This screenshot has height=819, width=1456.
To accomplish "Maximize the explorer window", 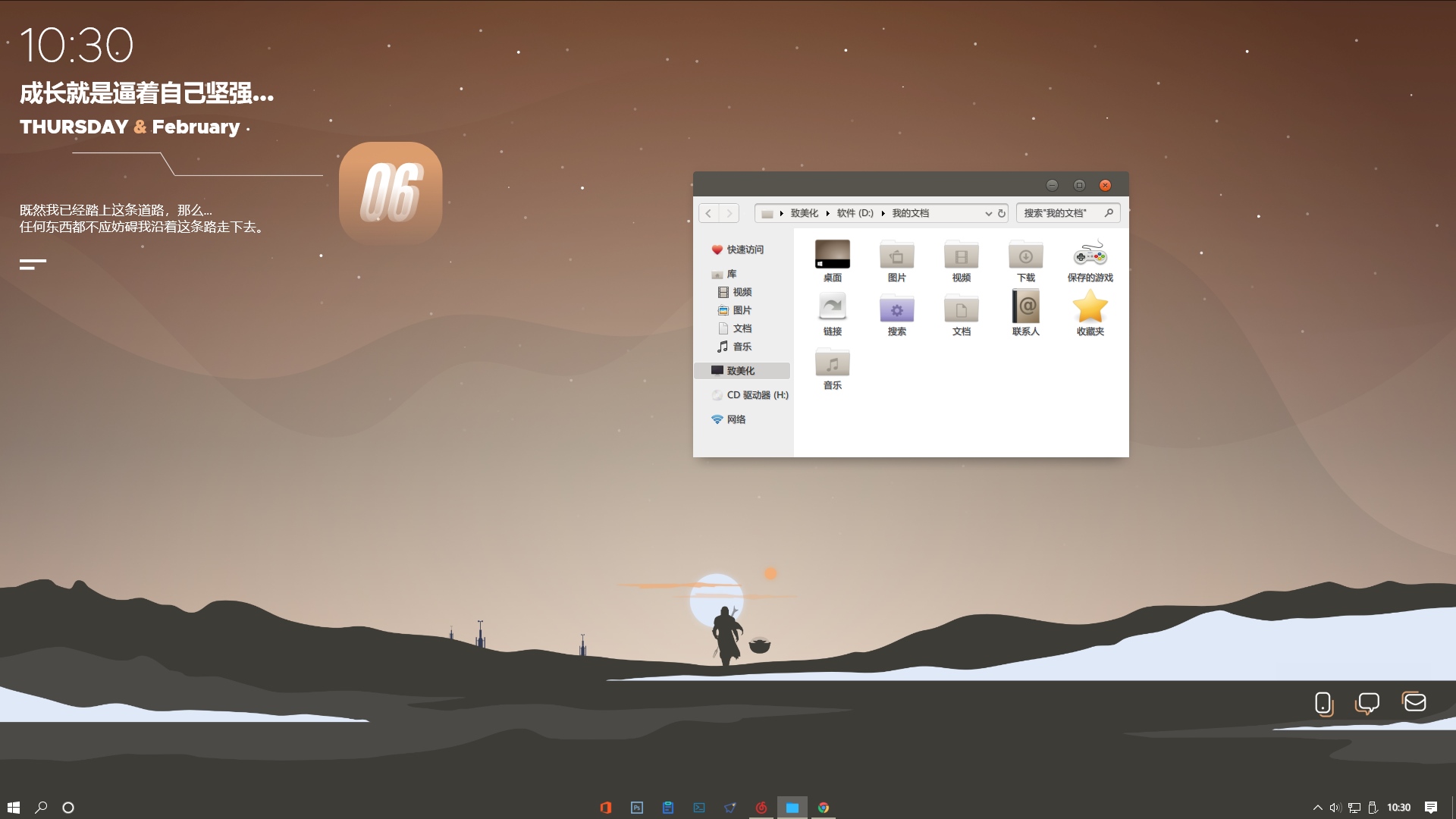I will (1079, 185).
